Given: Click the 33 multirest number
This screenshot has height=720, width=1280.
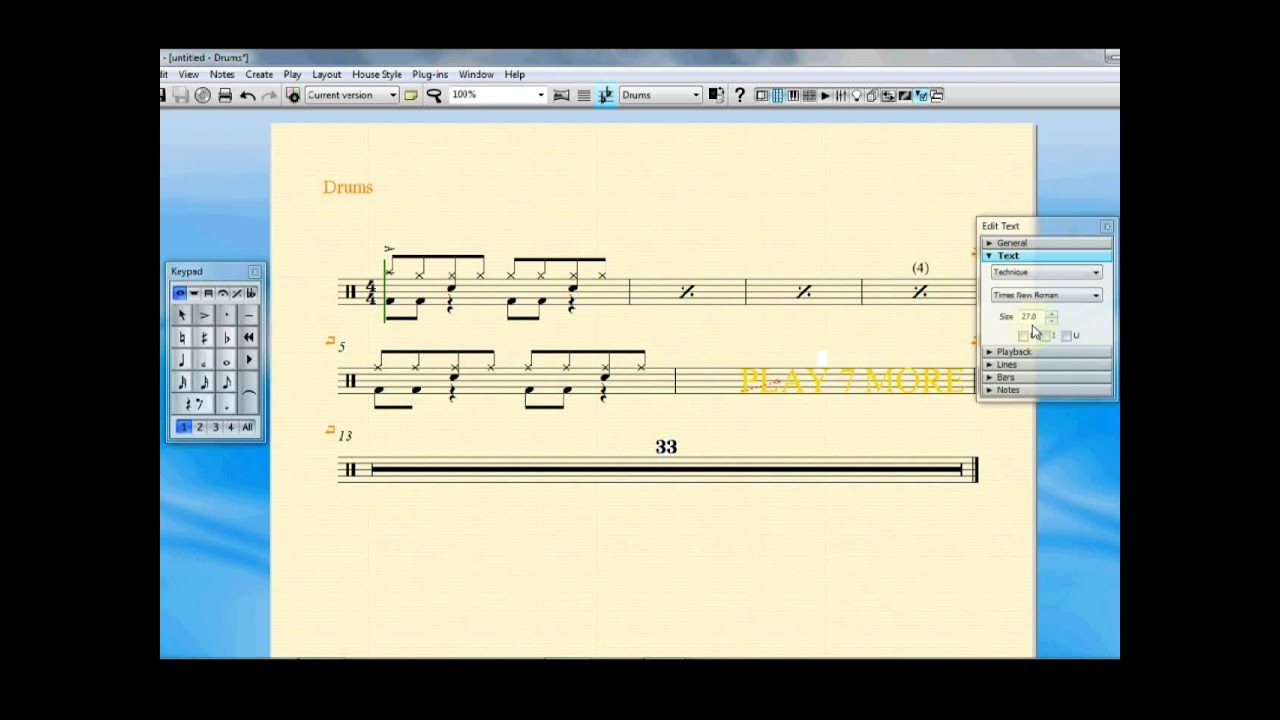Looking at the screenshot, I should 666,447.
